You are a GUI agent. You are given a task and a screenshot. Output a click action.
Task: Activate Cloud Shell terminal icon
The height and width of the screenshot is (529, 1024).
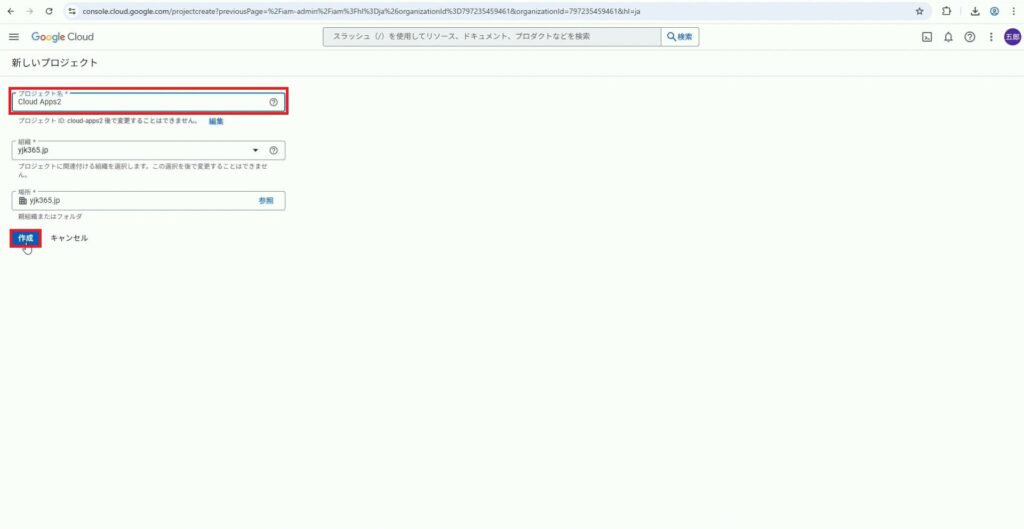click(x=927, y=37)
